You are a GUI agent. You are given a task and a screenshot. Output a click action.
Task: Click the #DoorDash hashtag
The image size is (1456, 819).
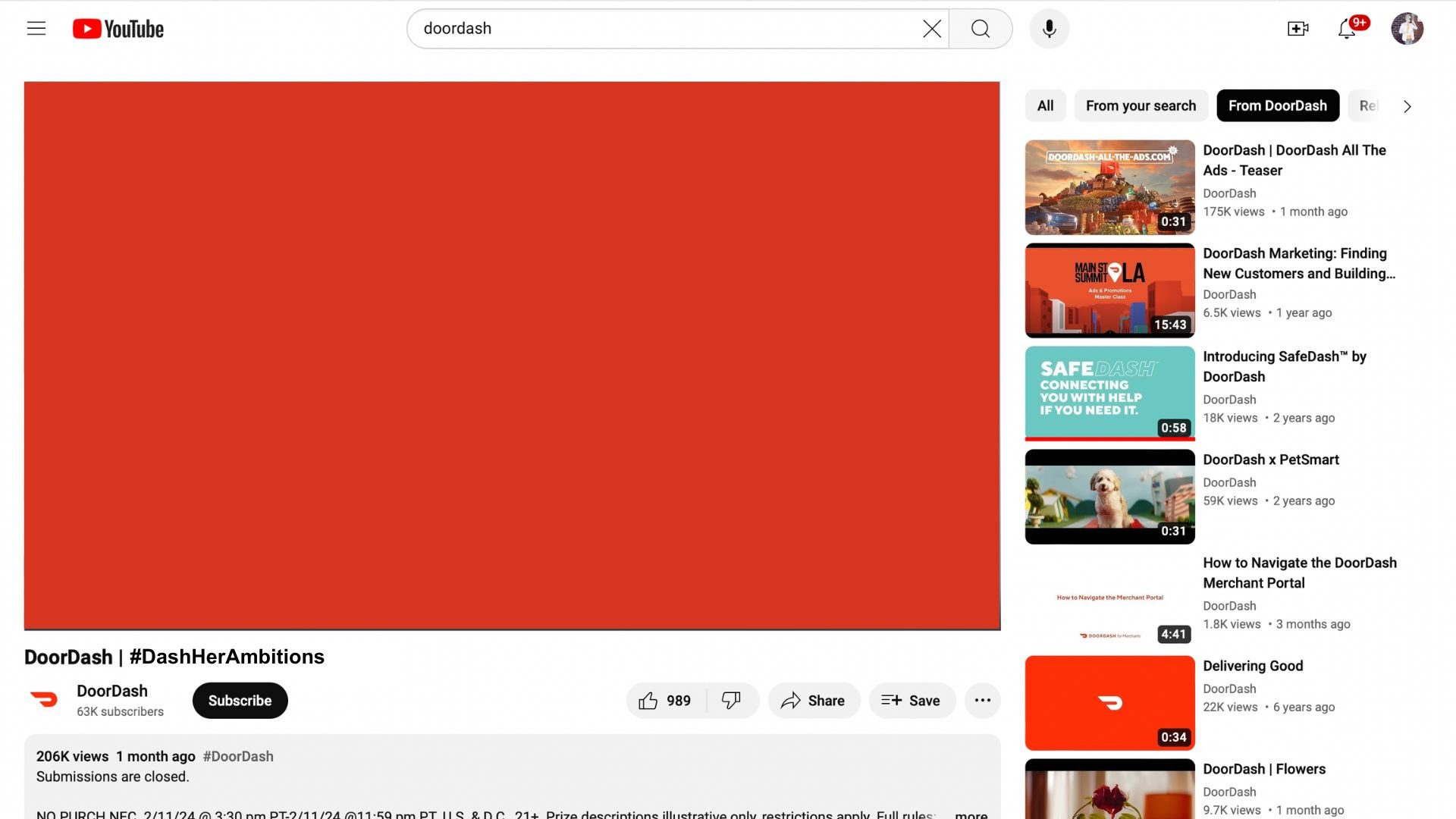238,756
